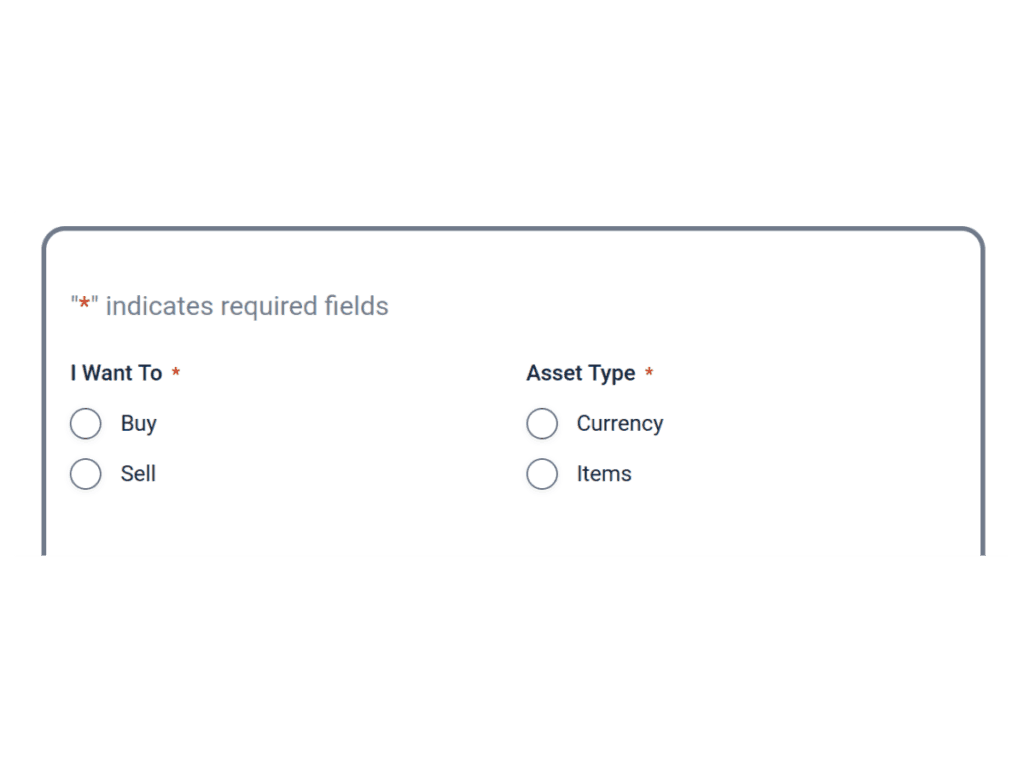Click the word "indicates" in the notice

point(159,306)
